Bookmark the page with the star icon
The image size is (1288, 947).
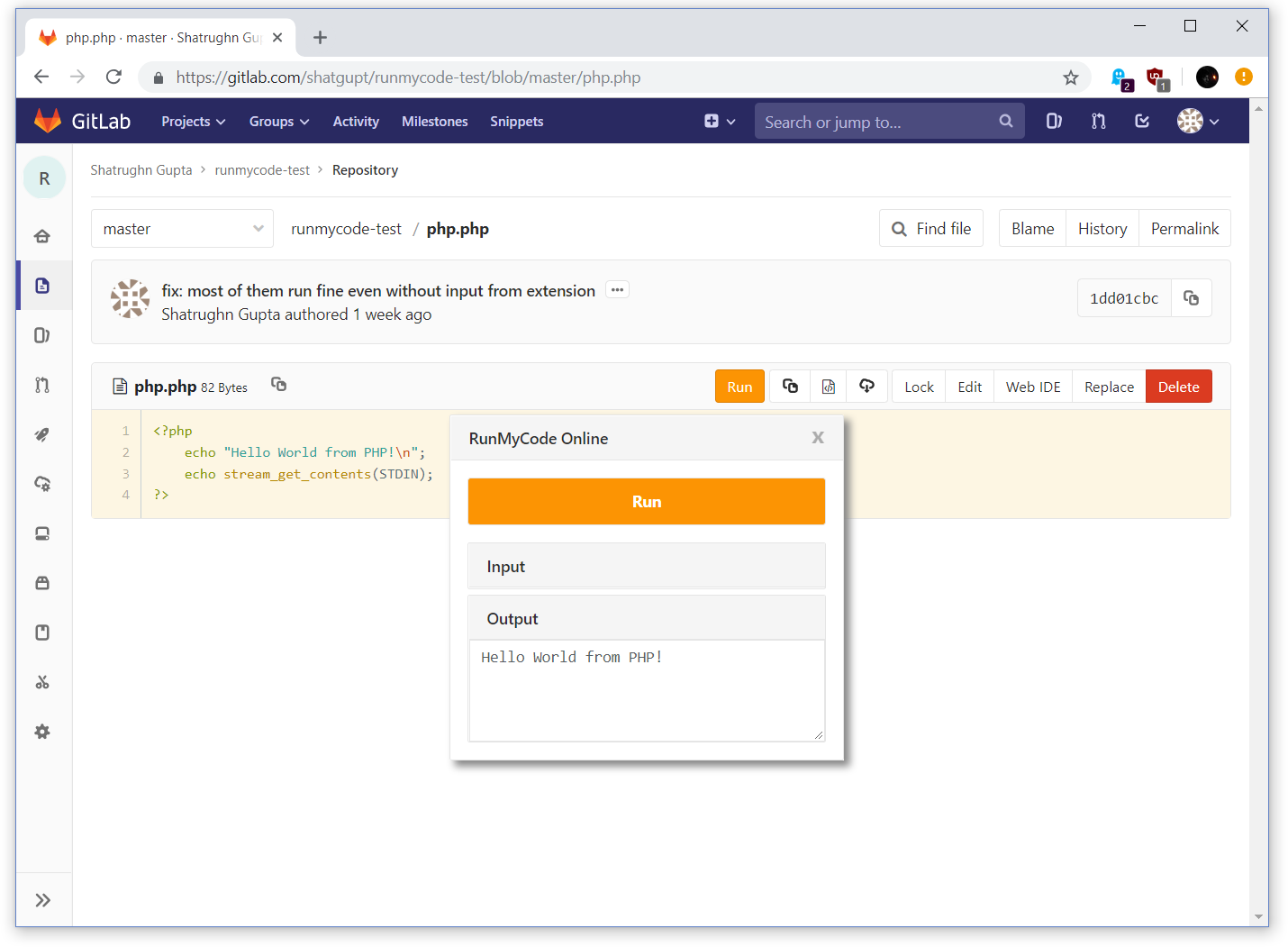(1071, 77)
